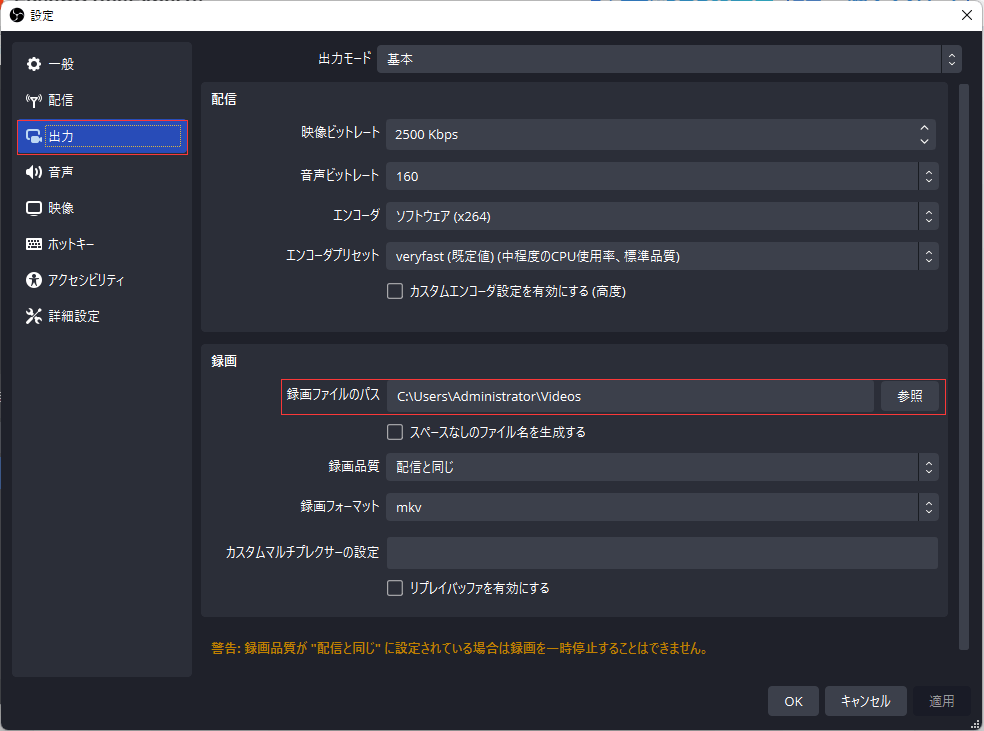Open Advanced (詳細設定) tools icon
This screenshot has height=731, width=984.
[34, 316]
